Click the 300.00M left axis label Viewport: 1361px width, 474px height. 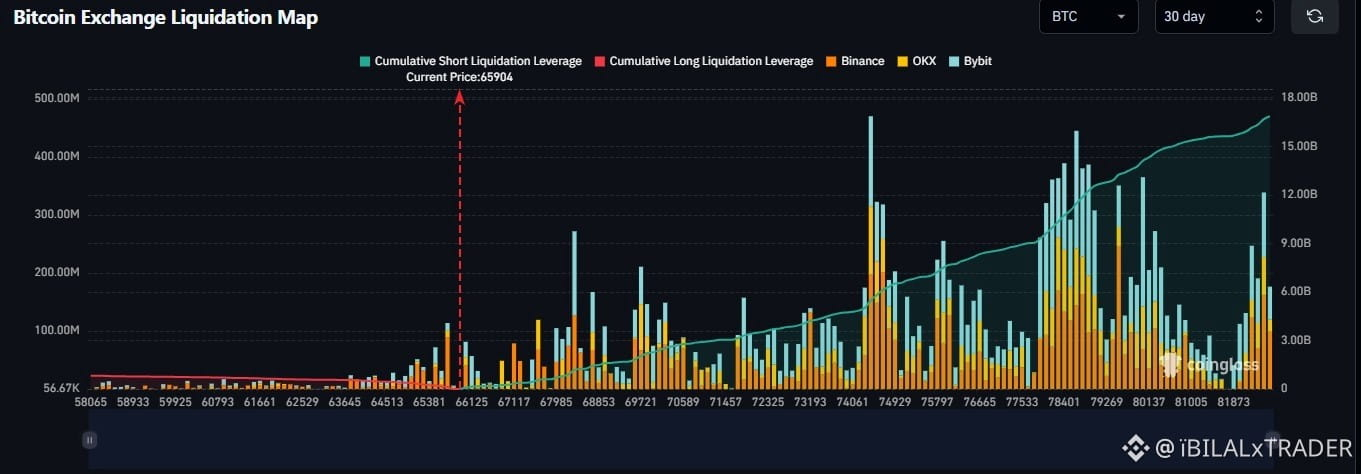[x=56, y=215]
